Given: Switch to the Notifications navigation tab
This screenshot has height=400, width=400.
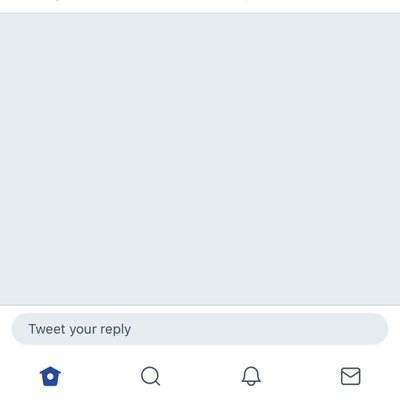Looking at the screenshot, I should point(251,376).
